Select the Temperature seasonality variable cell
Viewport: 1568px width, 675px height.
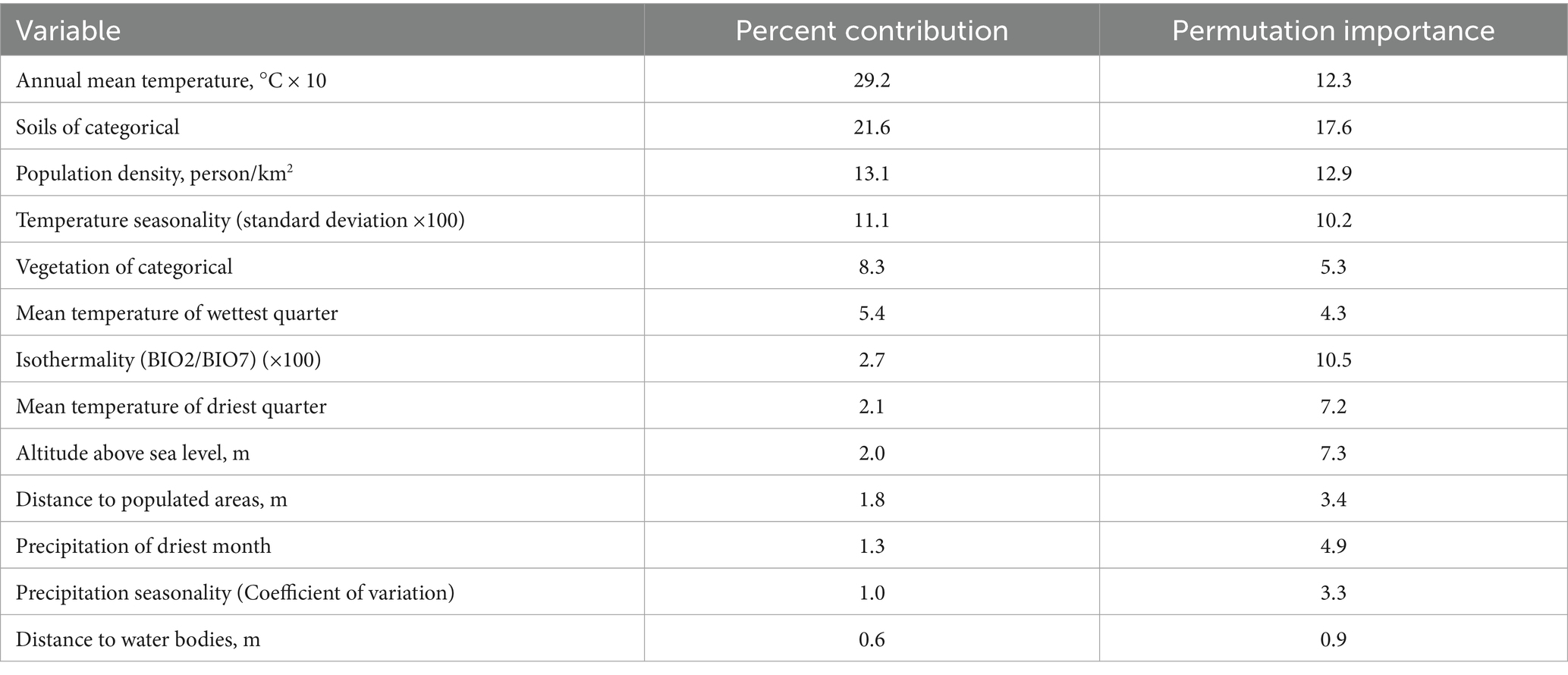click(x=240, y=220)
